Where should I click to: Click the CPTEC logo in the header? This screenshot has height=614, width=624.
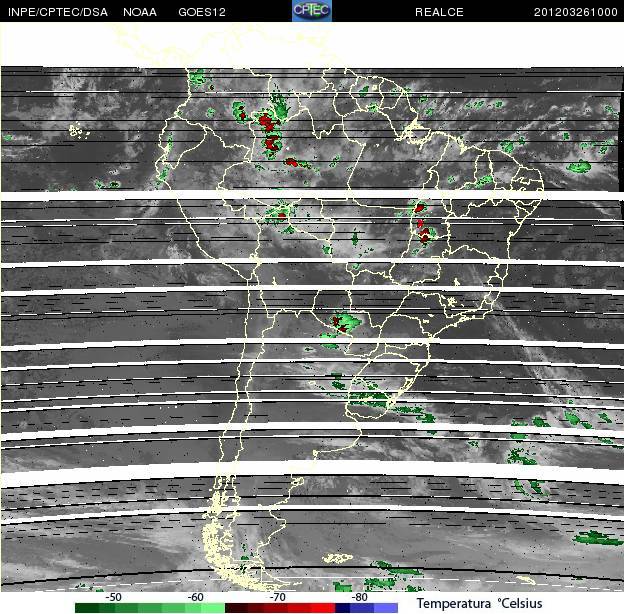coord(312,10)
